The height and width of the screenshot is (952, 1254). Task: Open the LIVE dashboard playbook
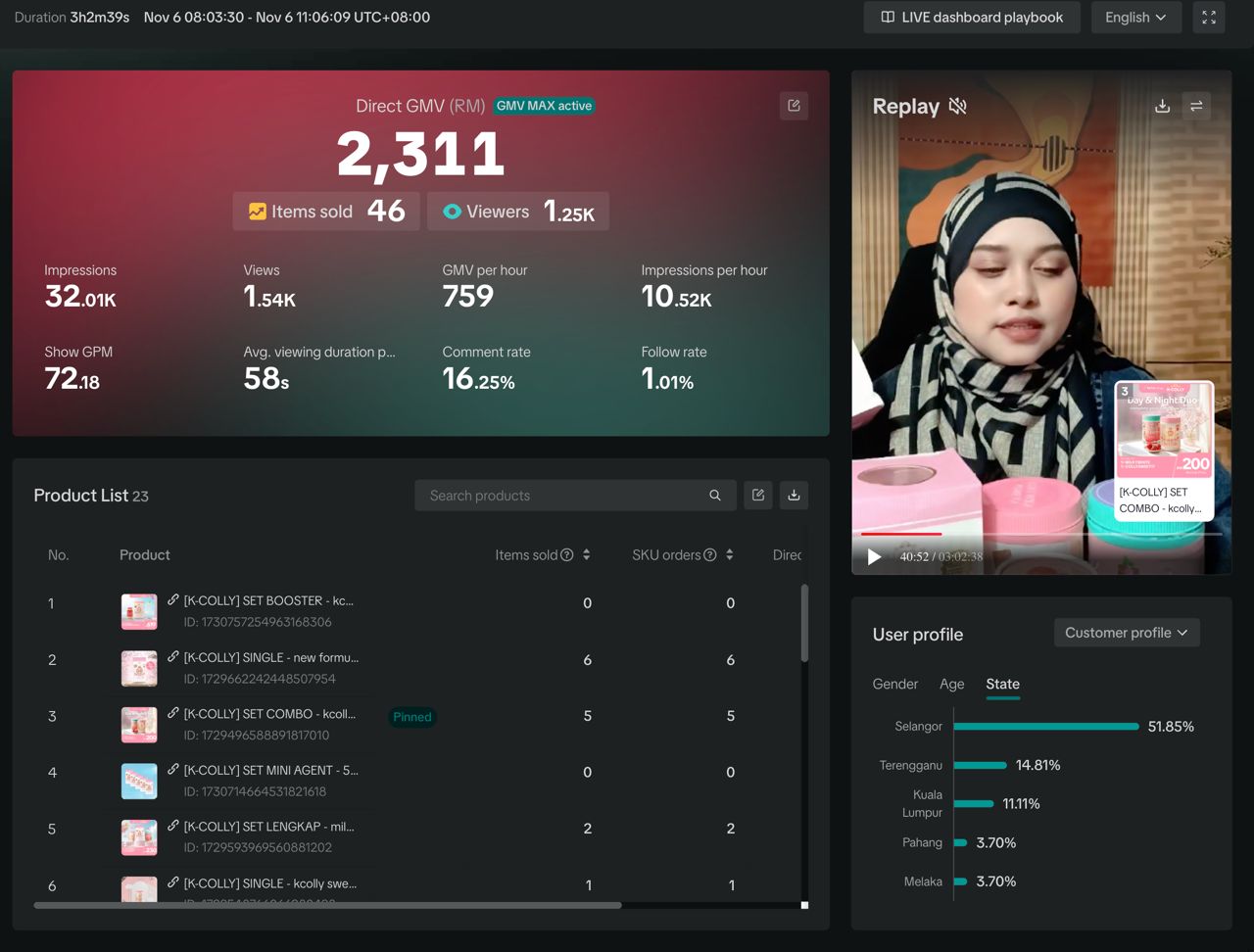coord(972,18)
